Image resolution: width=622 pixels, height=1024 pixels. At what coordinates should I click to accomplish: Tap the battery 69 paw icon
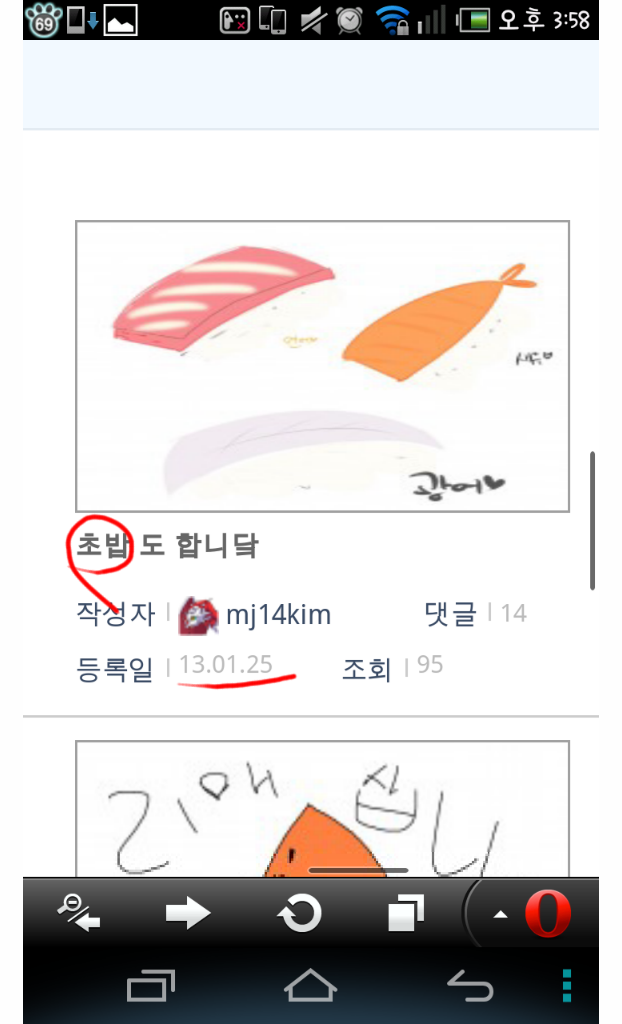tap(43, 20)
